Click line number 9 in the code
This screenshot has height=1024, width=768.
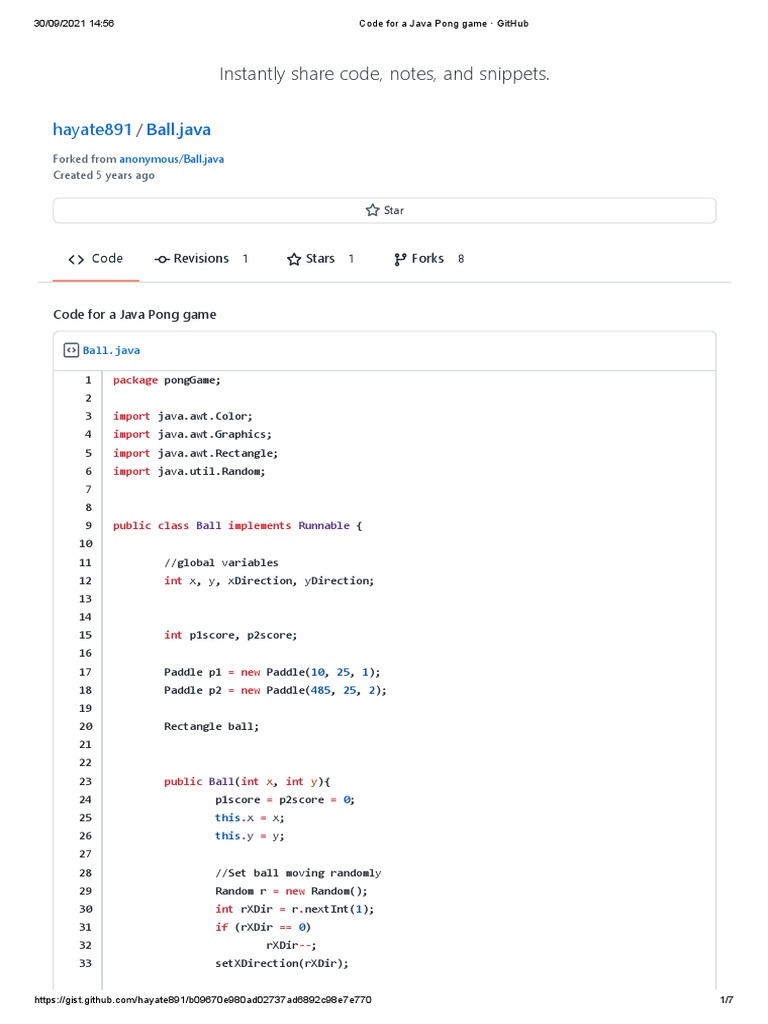tap(88, 525)
